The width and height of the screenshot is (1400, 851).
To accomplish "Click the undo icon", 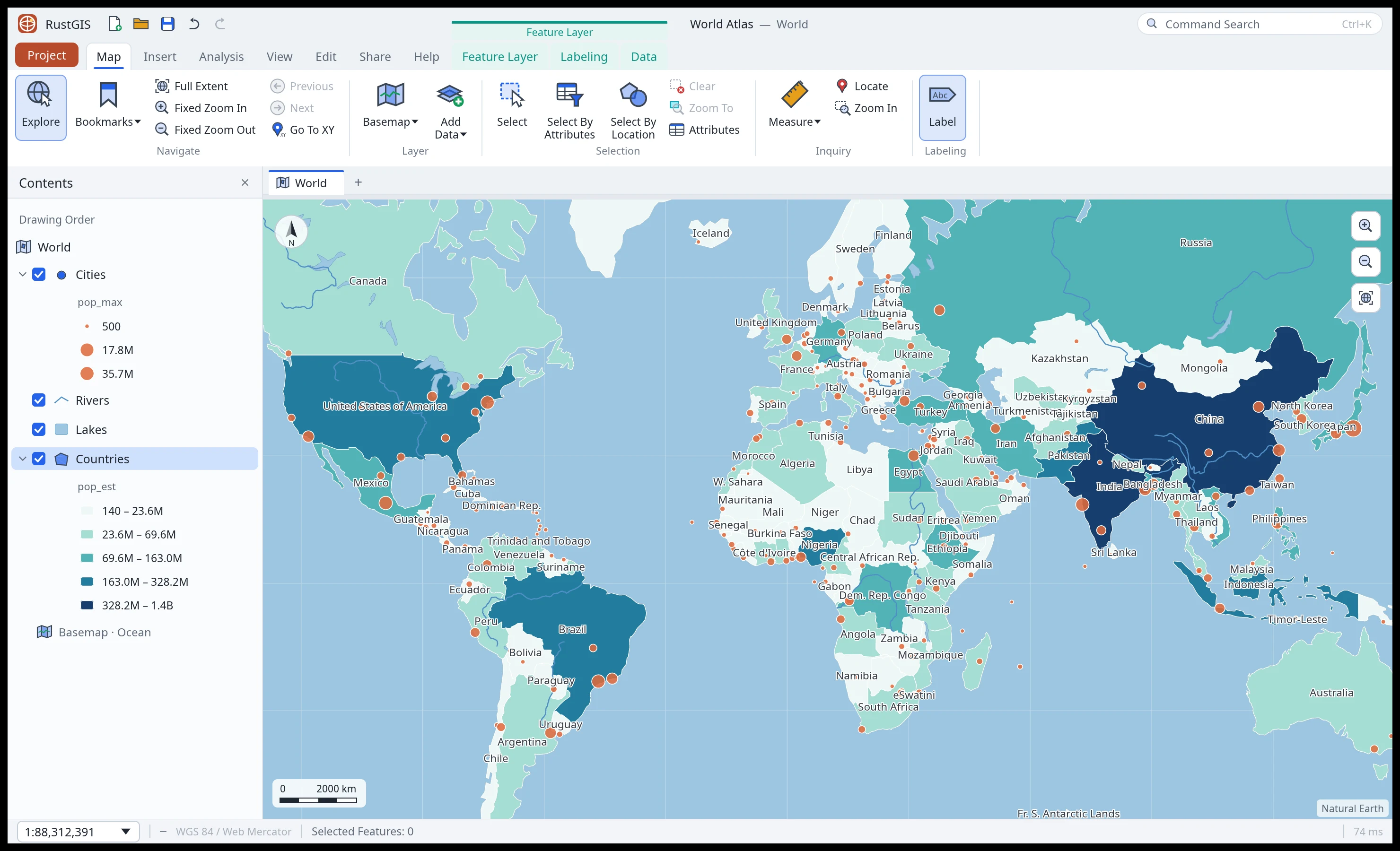I will [194, 24].
